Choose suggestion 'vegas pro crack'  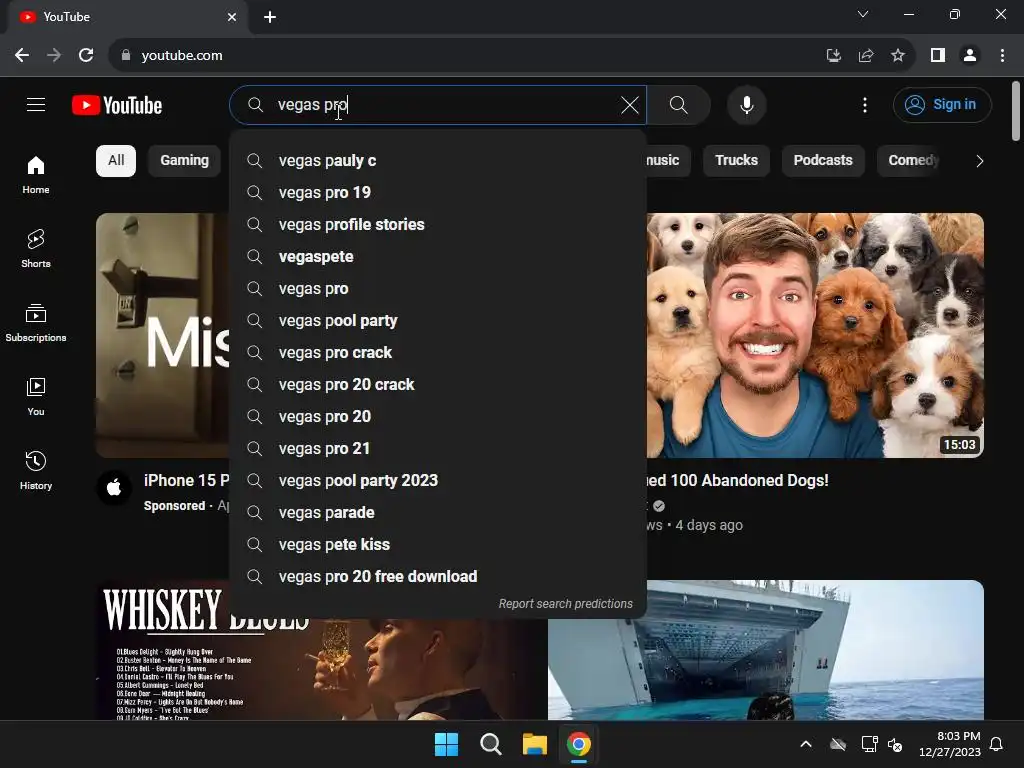coord(438,353)
